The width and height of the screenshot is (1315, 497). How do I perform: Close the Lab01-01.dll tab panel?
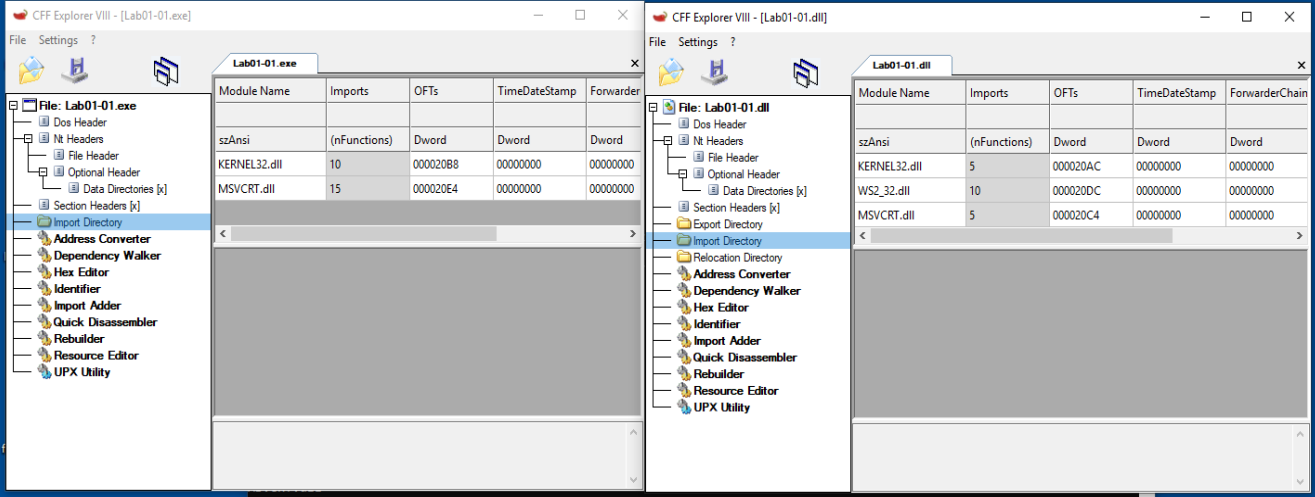(1301, 65)
